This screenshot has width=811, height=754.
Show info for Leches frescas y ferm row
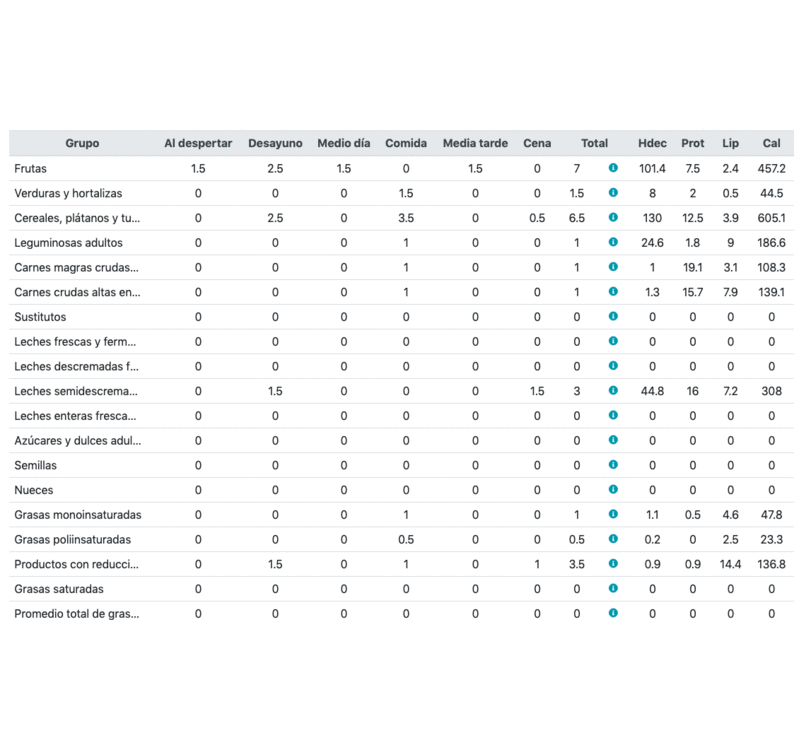coord(613,341)
